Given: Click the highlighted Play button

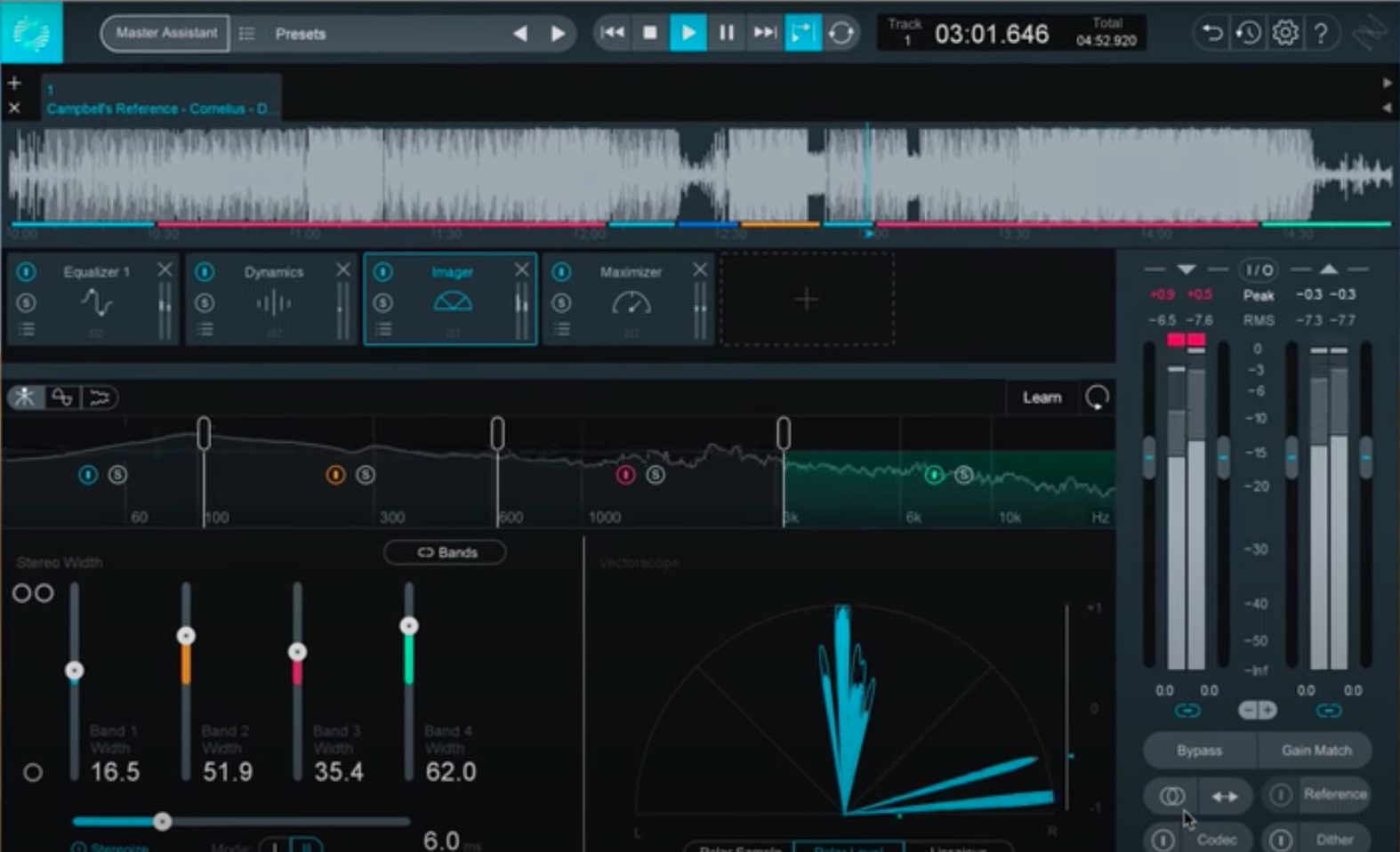Looking at the screenshot, I should click(688, 33).
